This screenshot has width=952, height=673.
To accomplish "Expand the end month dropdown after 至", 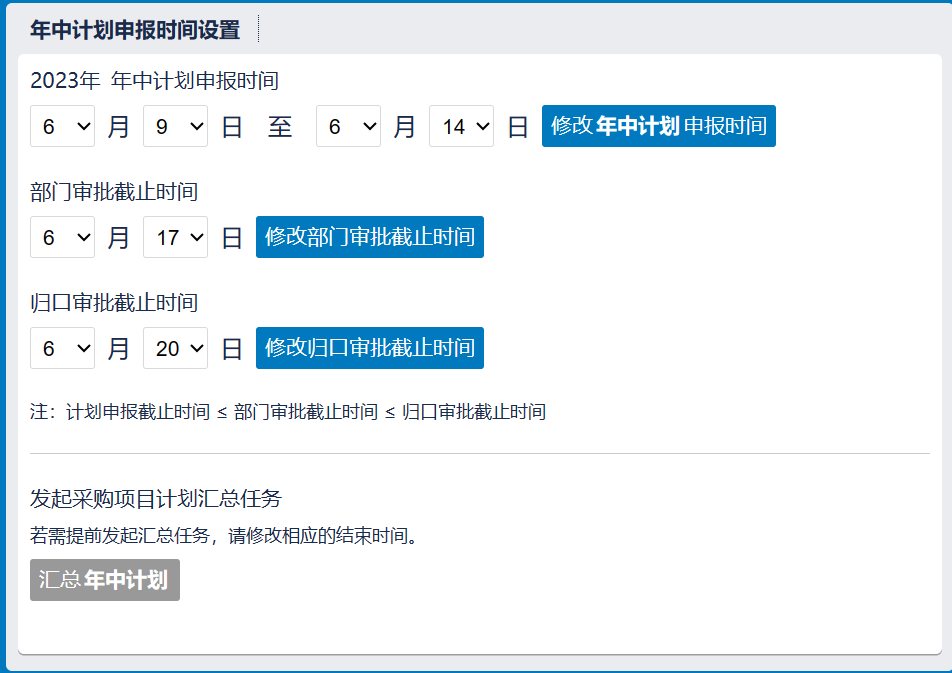I will pos(348,127).
